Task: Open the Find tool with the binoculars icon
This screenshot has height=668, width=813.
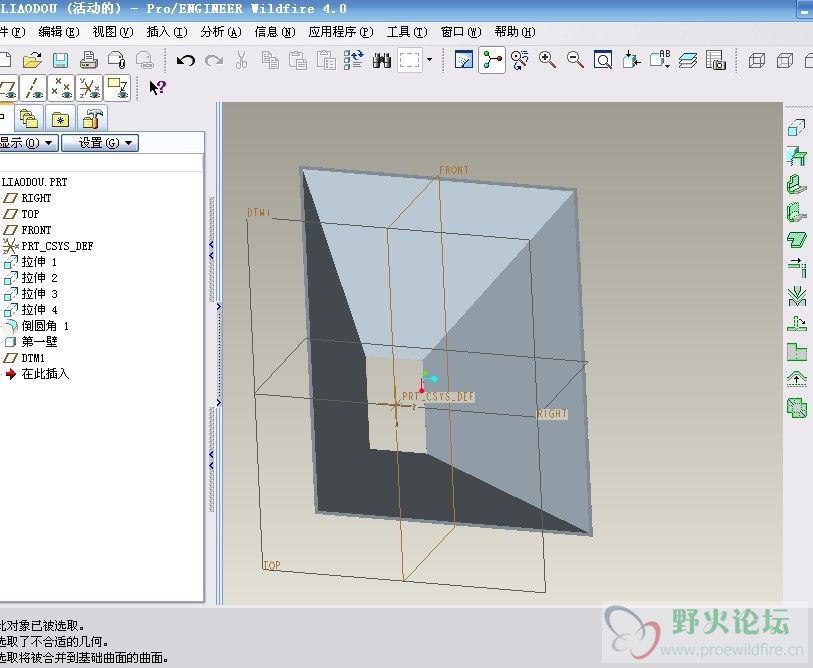Action: click(382, 61)
